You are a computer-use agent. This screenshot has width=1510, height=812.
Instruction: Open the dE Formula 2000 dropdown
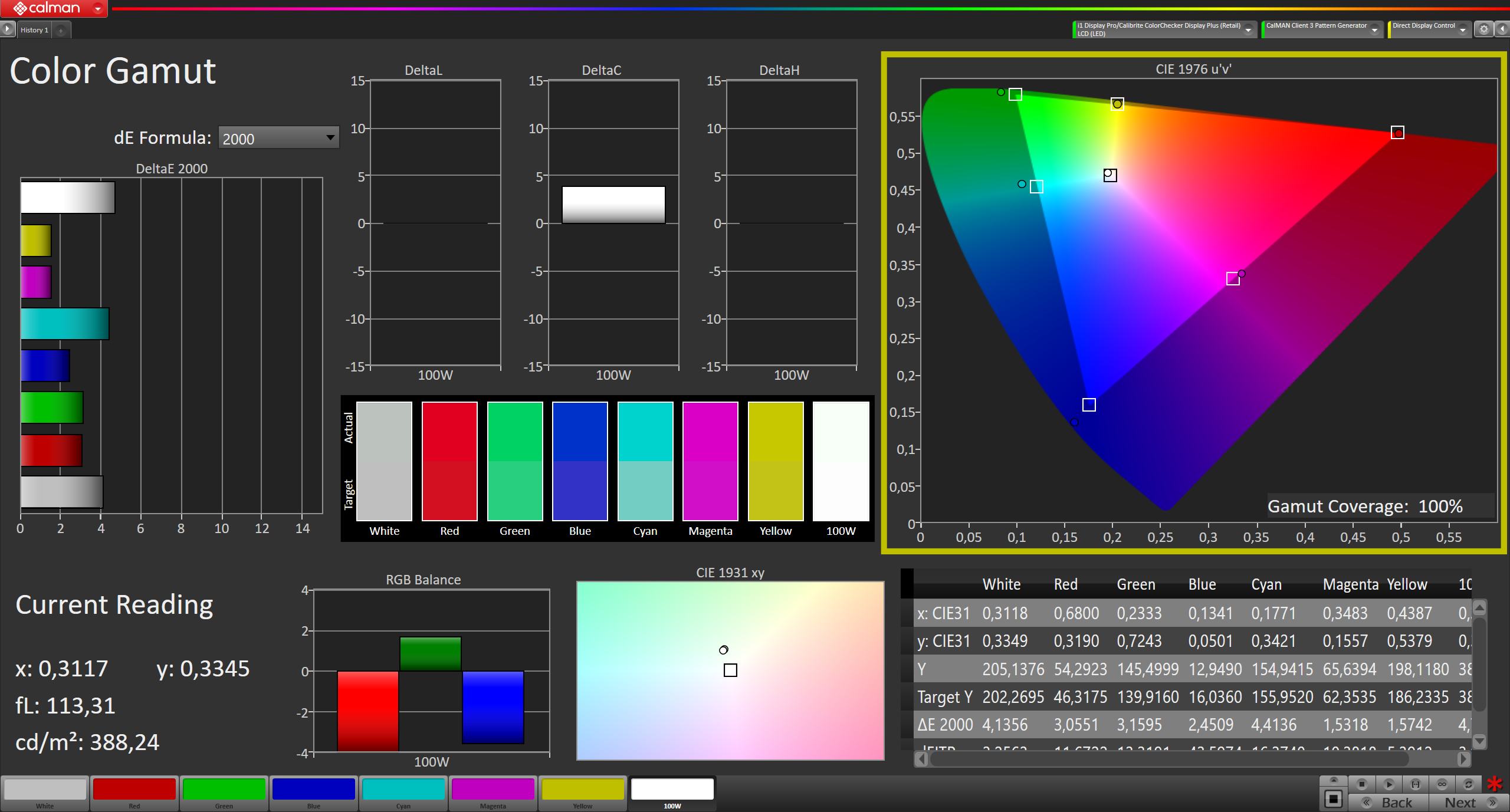[278, 138]
